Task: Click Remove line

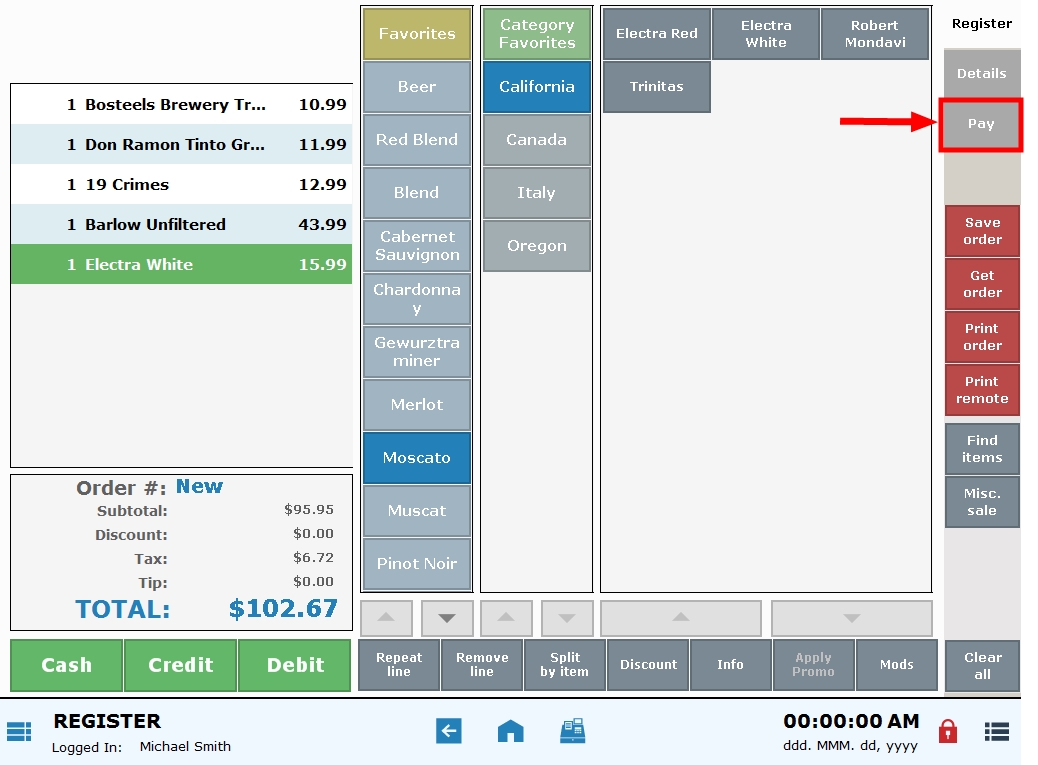Action: (482, 664)
